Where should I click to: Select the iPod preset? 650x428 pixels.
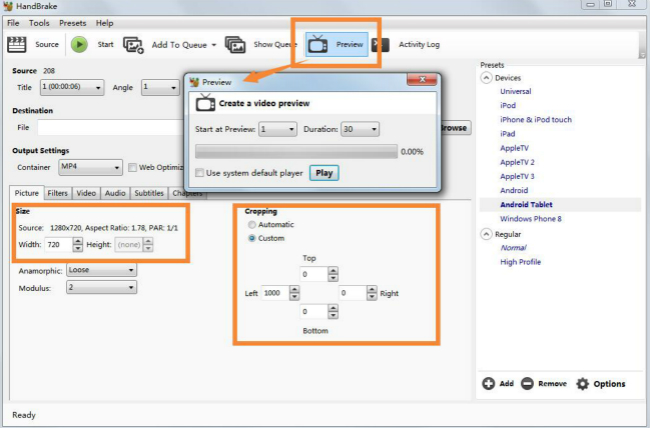click(x=508, y=106)
